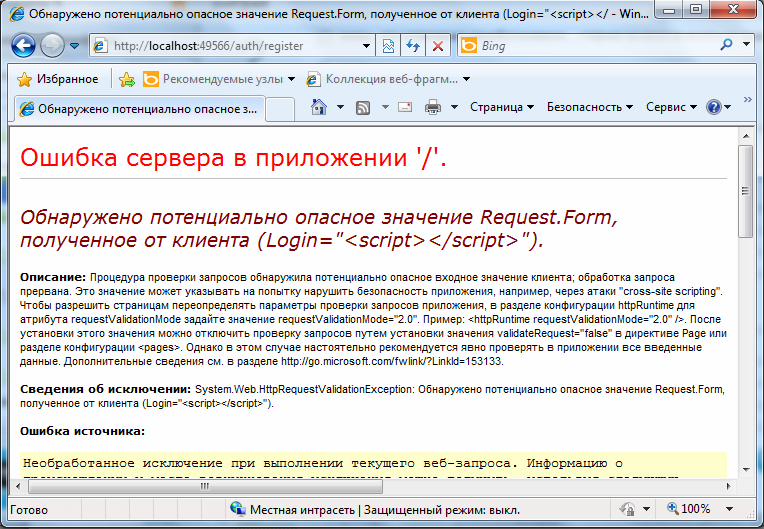Viewport: 764px width, 529px height.
Task: Expand the zoom level dropdown arrow
Action: point(729,509)
